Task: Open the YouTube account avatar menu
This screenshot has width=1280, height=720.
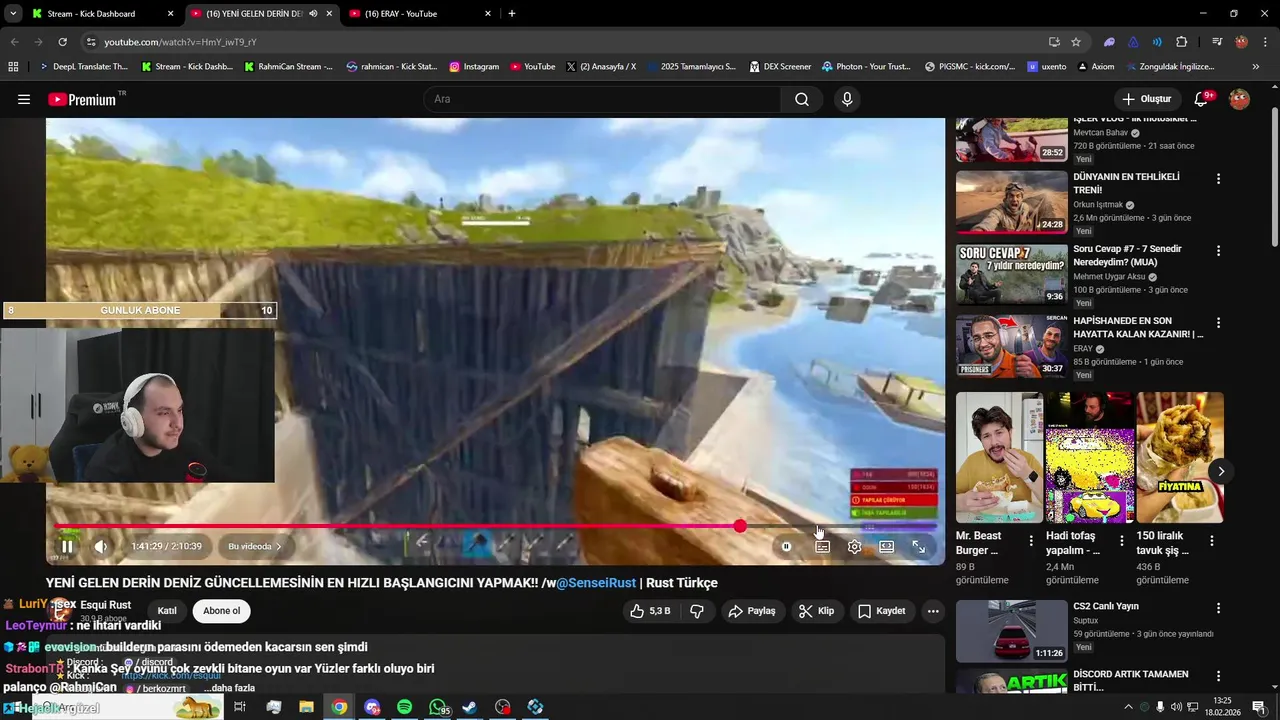Action: [x=1239, y=99]
